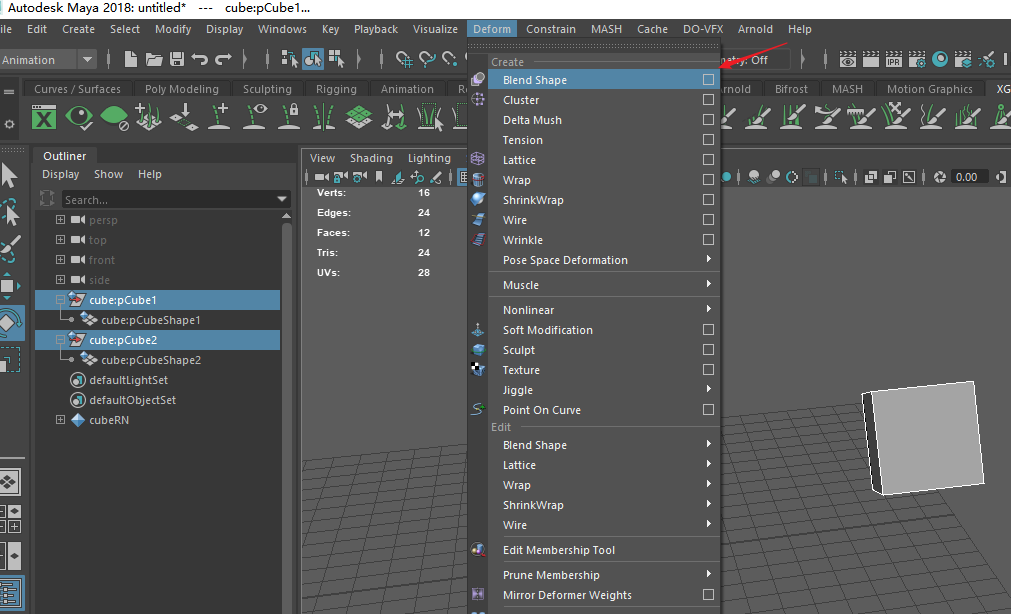This screenshot has width=1011, height=614.
Task: Expand the cubeRN node in Outliner
Action: coord(61,420)
